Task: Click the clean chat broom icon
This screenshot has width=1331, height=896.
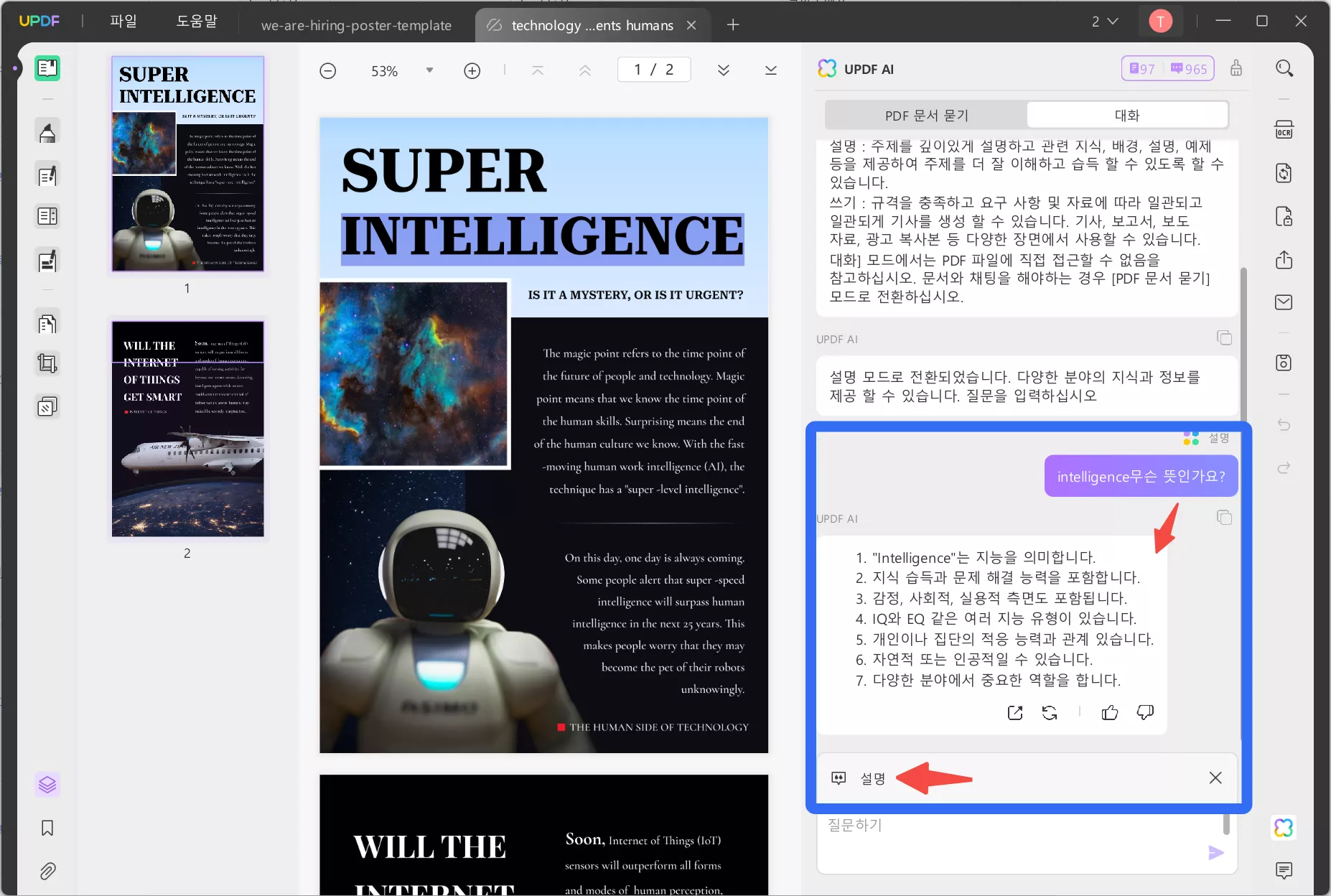Action: pyautogui.click(x=1236, y=68)
